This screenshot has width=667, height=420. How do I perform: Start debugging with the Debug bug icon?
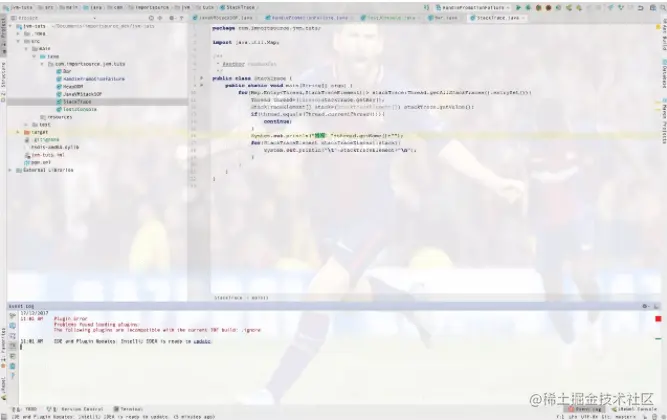coord(528,8)
